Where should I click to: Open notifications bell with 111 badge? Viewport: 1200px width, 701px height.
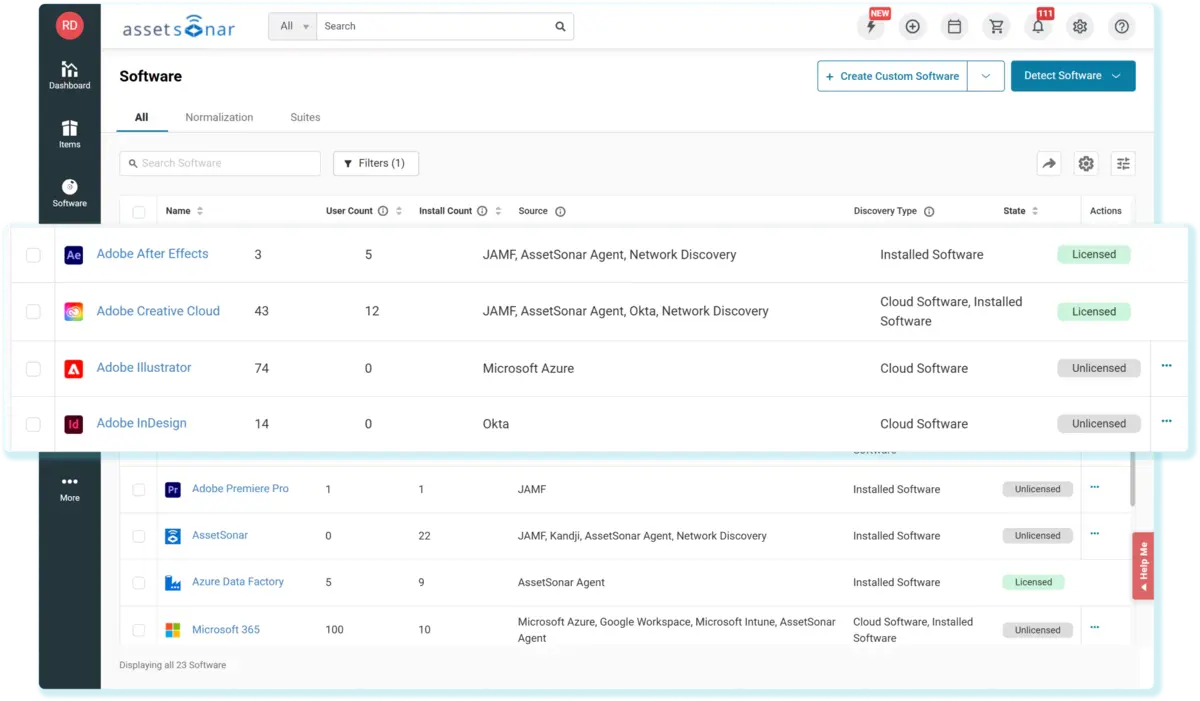(1038, 27)
